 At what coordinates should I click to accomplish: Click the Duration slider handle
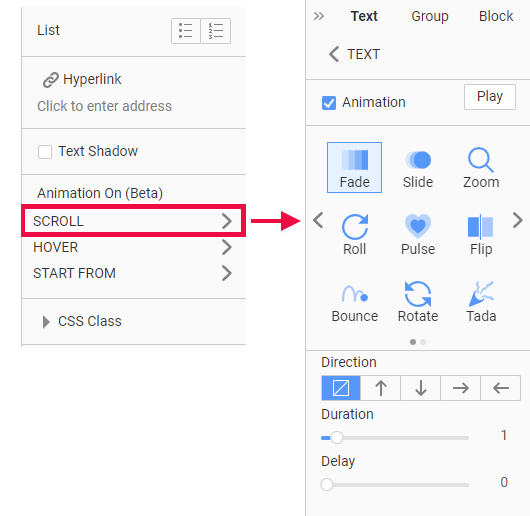coord(337,438)
